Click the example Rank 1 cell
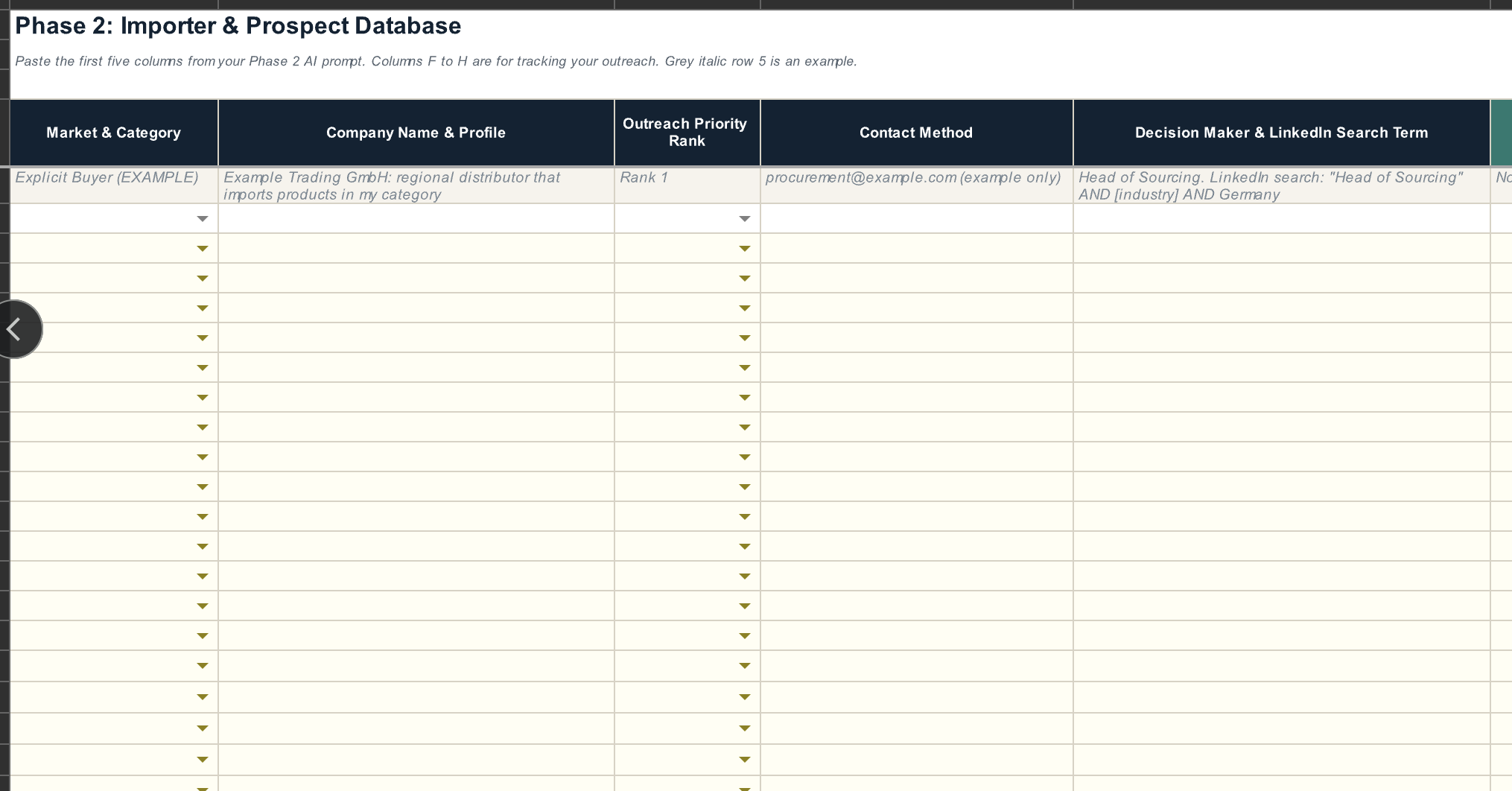The width and height of the screenshot is (1512, 791). coord(687,185)
